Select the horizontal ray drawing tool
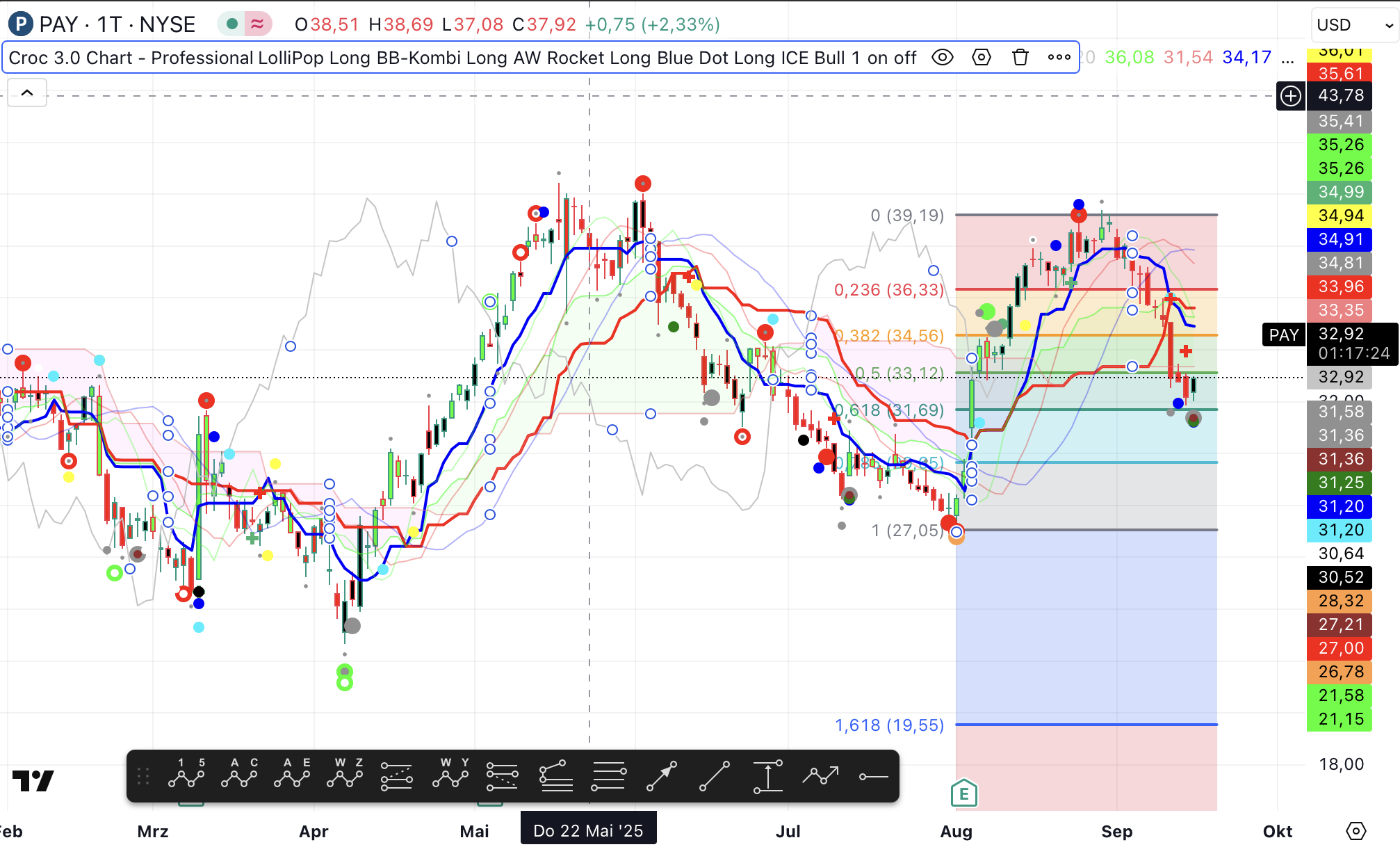 click(x=873, y=776)
